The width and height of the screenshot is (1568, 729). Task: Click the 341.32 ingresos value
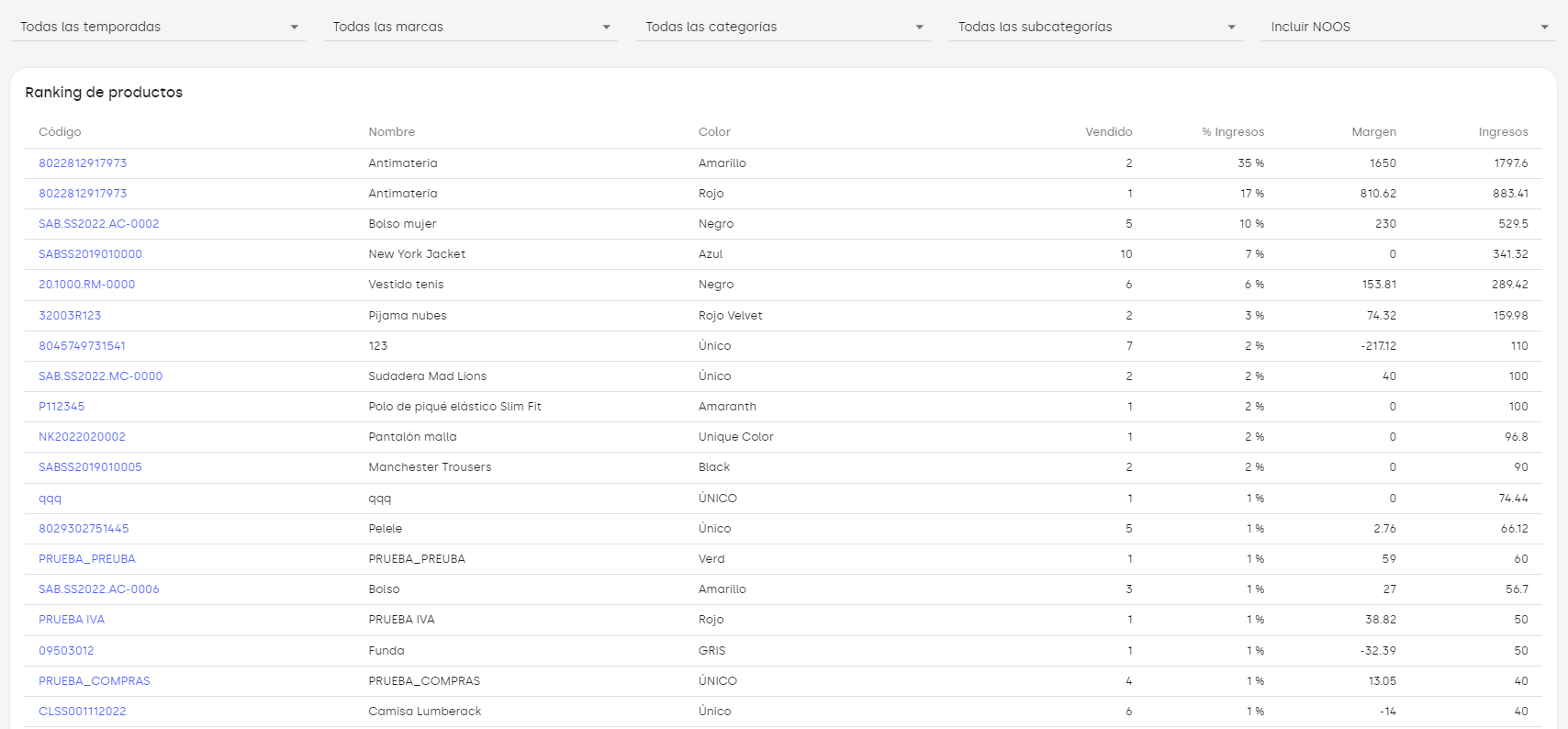pos(1510,253)
